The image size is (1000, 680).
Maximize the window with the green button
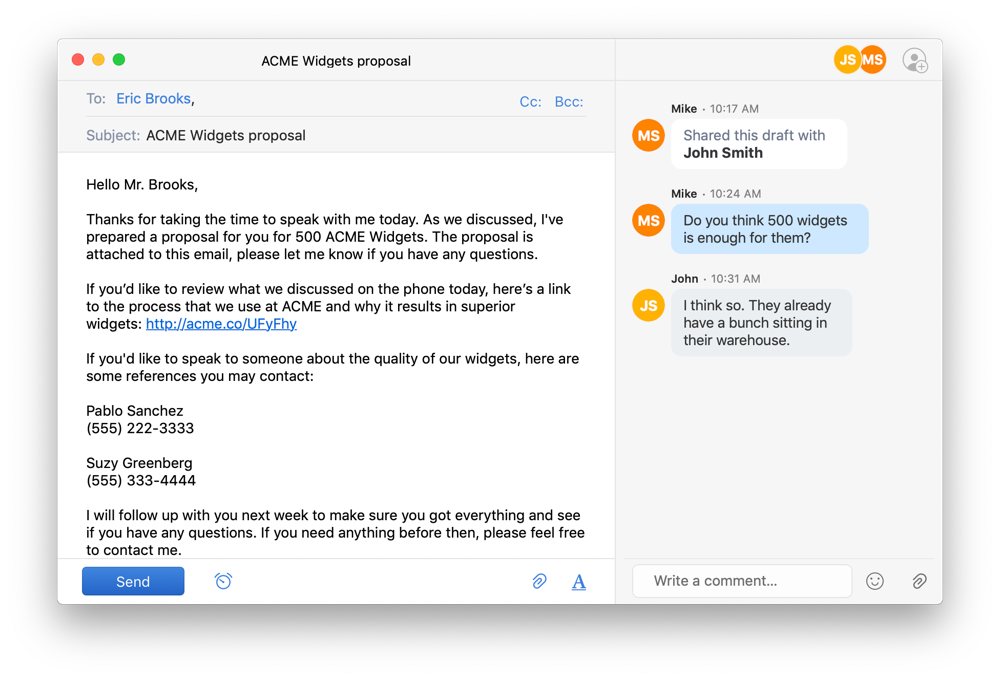(x=119, y=59)
